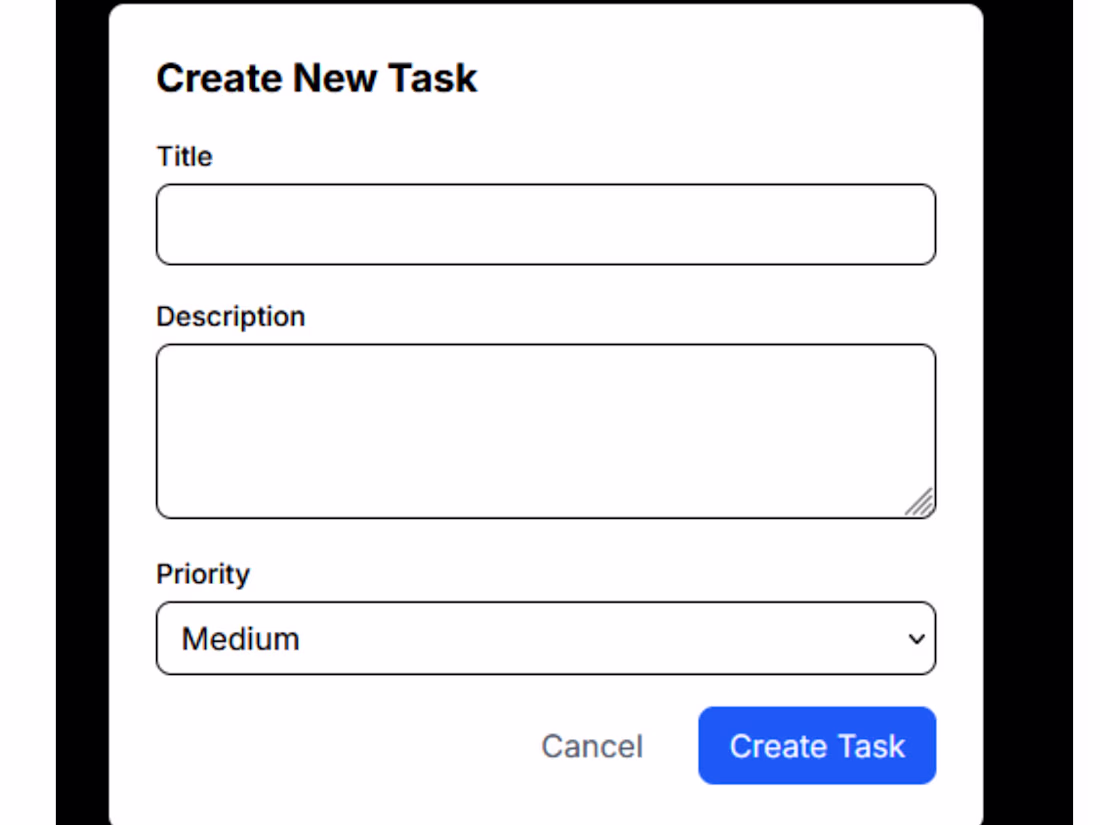Screen dimensions: 1100x825
Task: Click the 'Title' field label
Action: tap(185, 157)
